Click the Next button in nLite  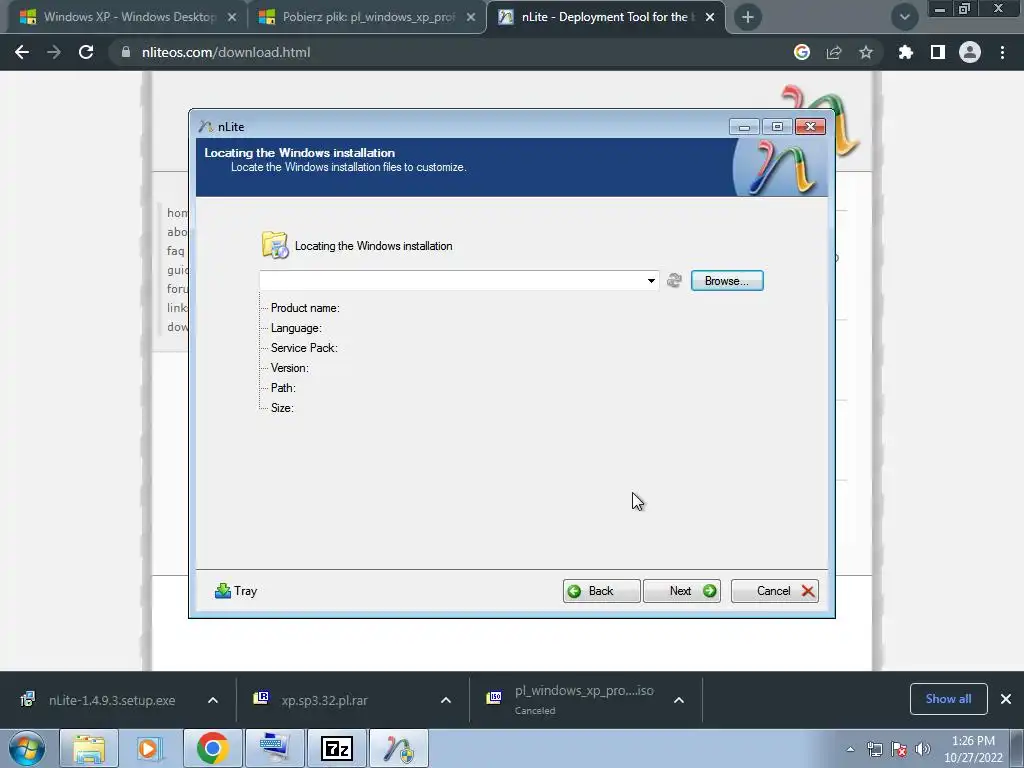pyautogui.click(x=682, y=591)
